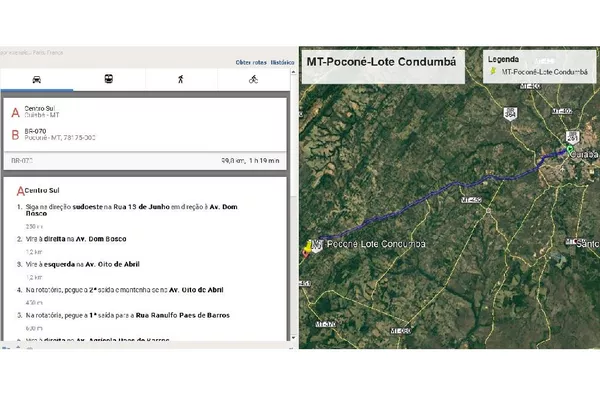Click the 'Poconé Lote Condumbá' map label
600x396 pixels.
point(376,244)
